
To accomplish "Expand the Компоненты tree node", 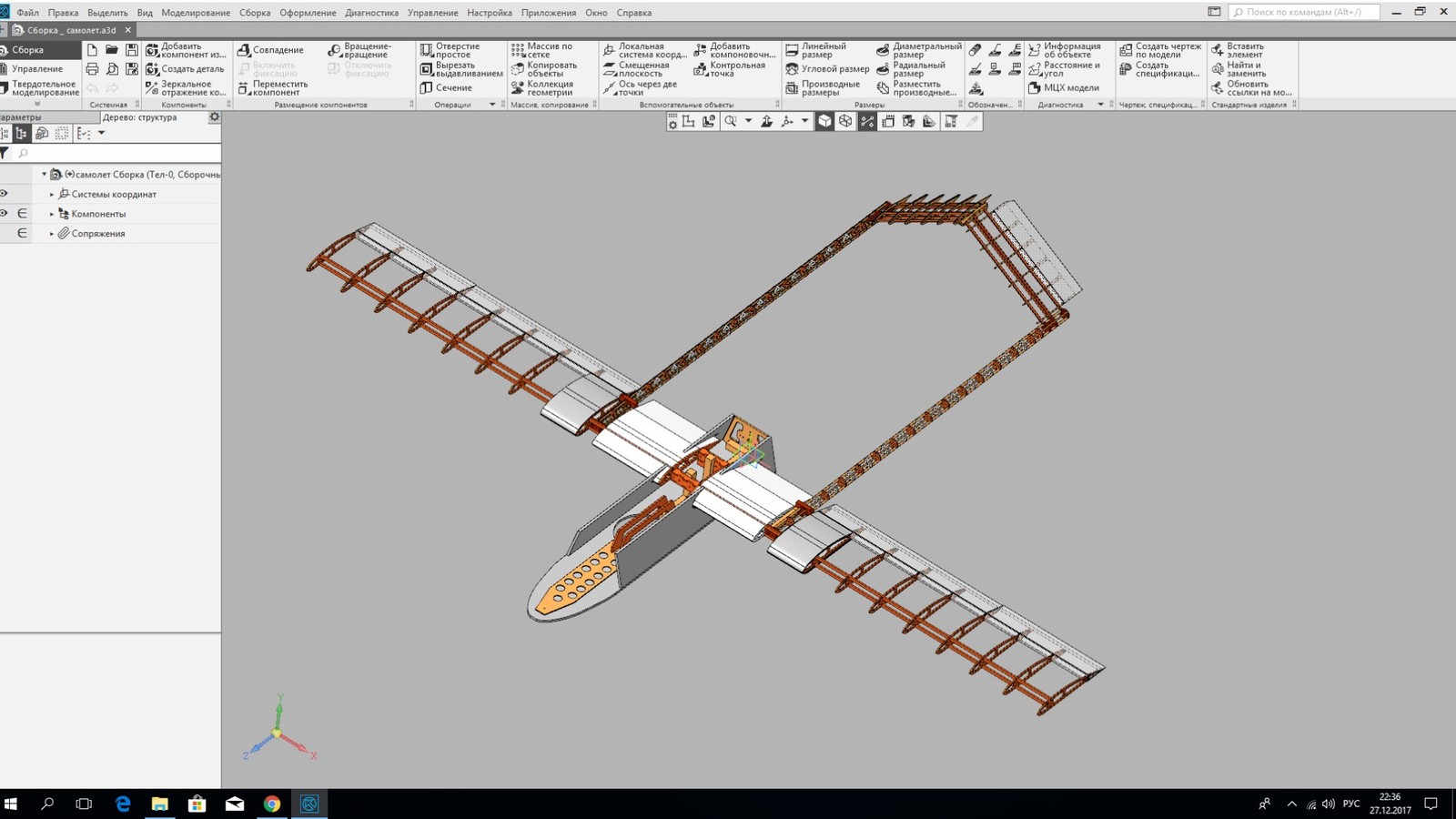I will click(x=52, y=214).
